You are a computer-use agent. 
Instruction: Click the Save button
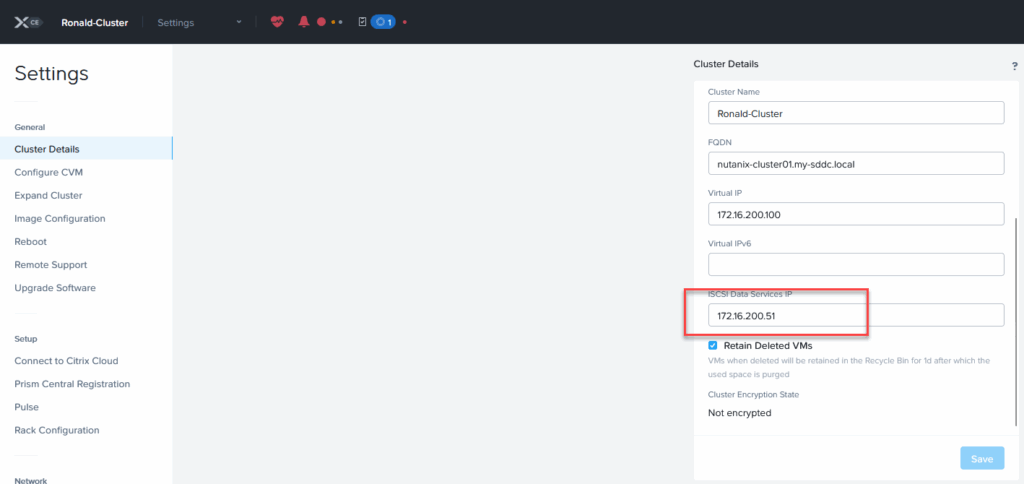point(981,459)
